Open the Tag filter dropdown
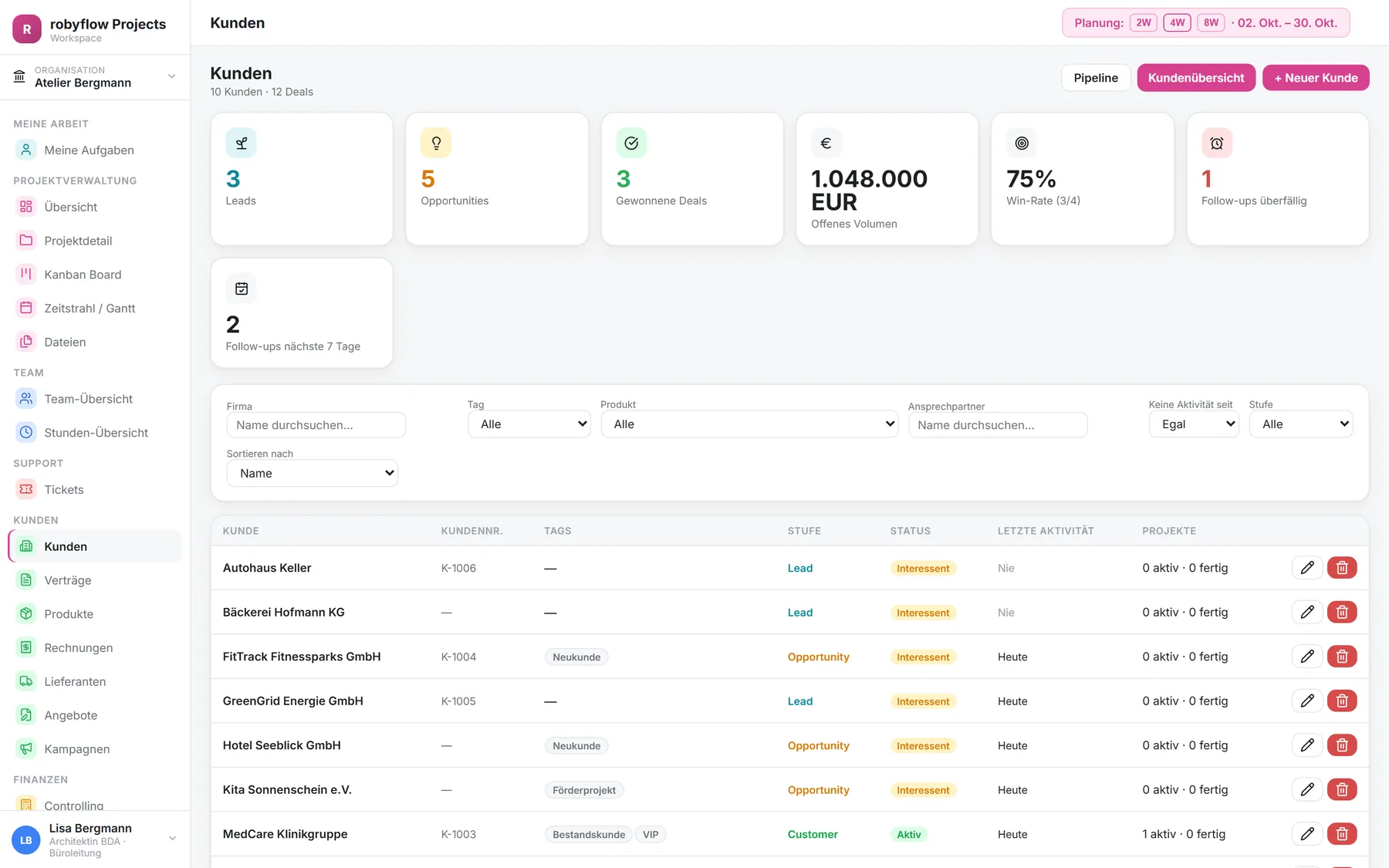This screenshot has height=868, width=1389. [529, 424]
